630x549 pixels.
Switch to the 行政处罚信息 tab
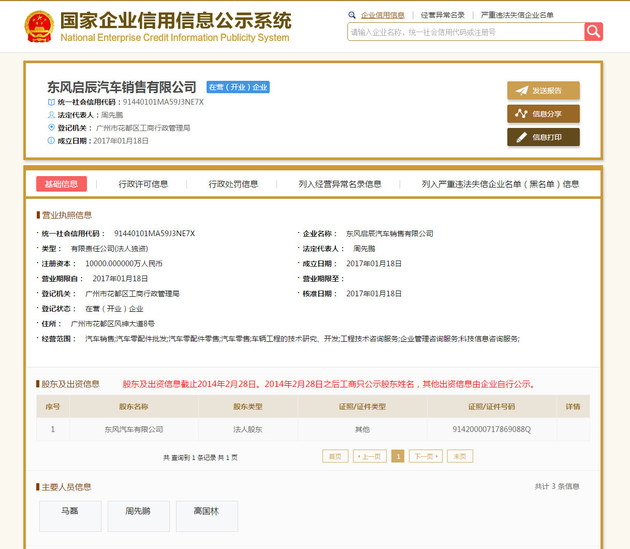coord(233,184)
